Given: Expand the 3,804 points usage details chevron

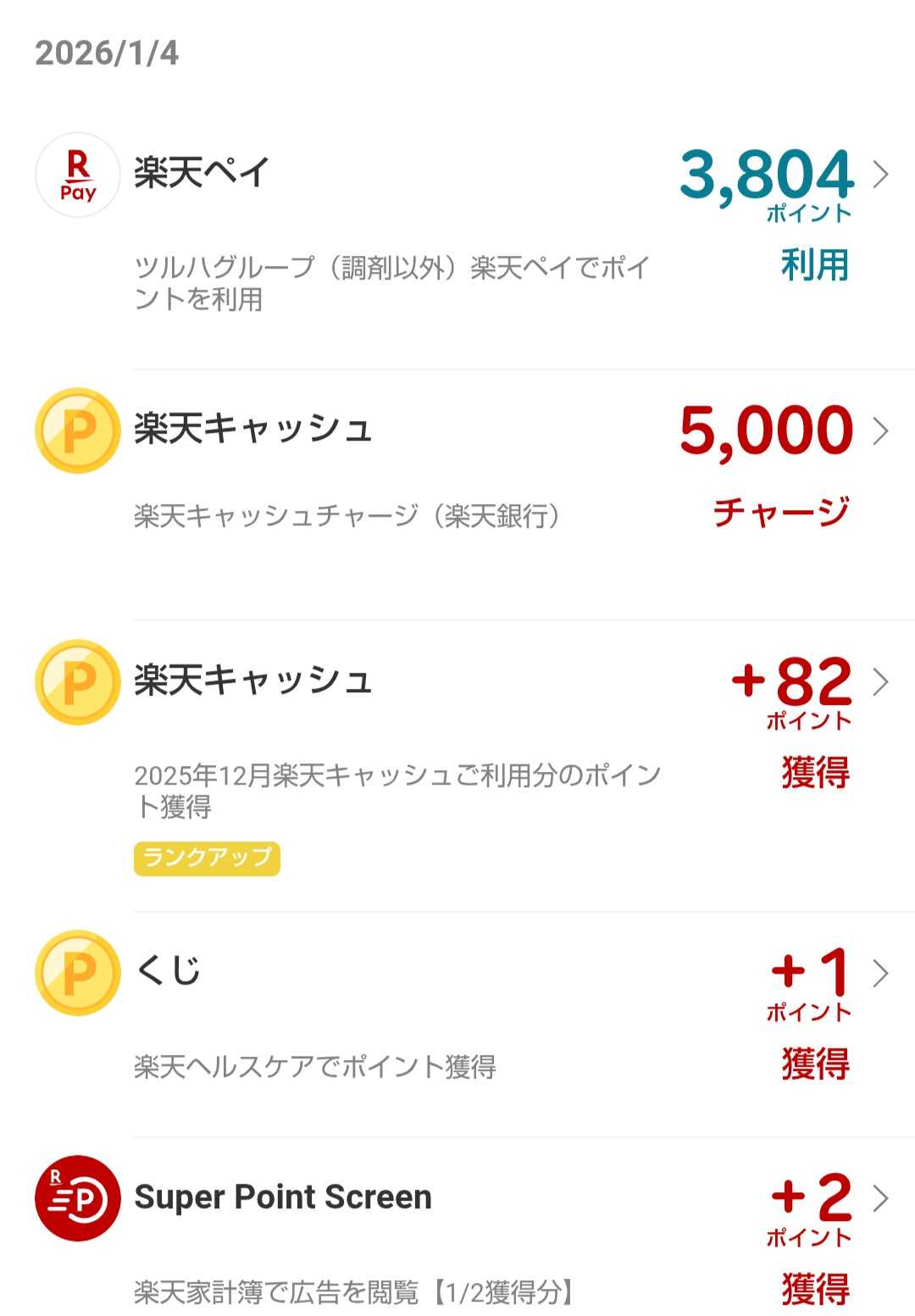Looking at the screenshot, I should pos(881,175).
